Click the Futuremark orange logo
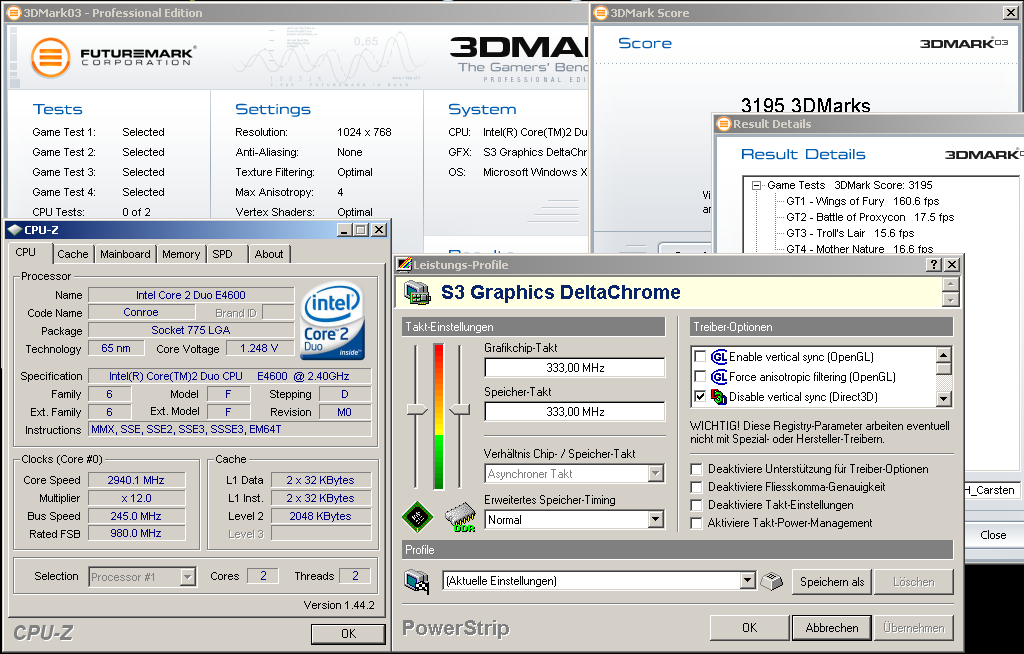The image size is (1024, 654). coord(50,57)
